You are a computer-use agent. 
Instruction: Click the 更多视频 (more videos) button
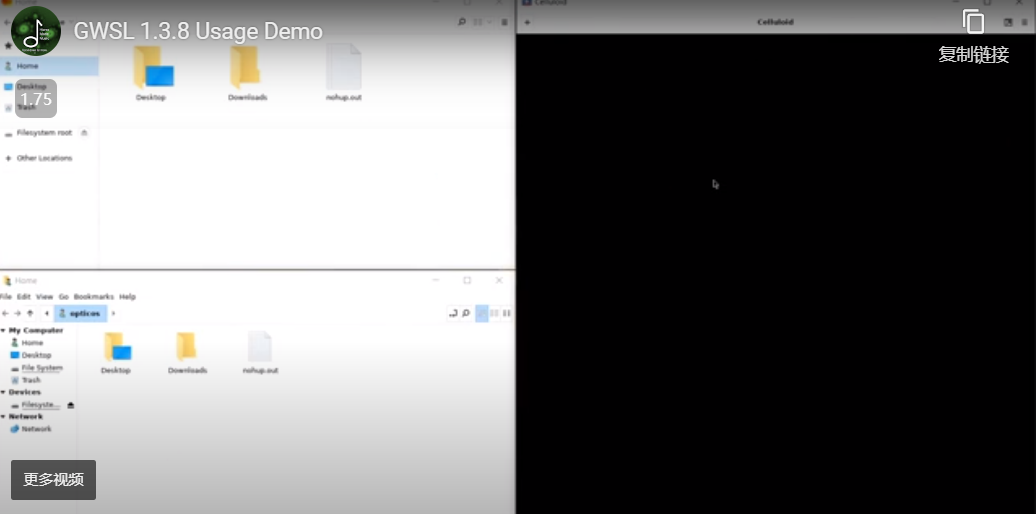pos(53,480)
